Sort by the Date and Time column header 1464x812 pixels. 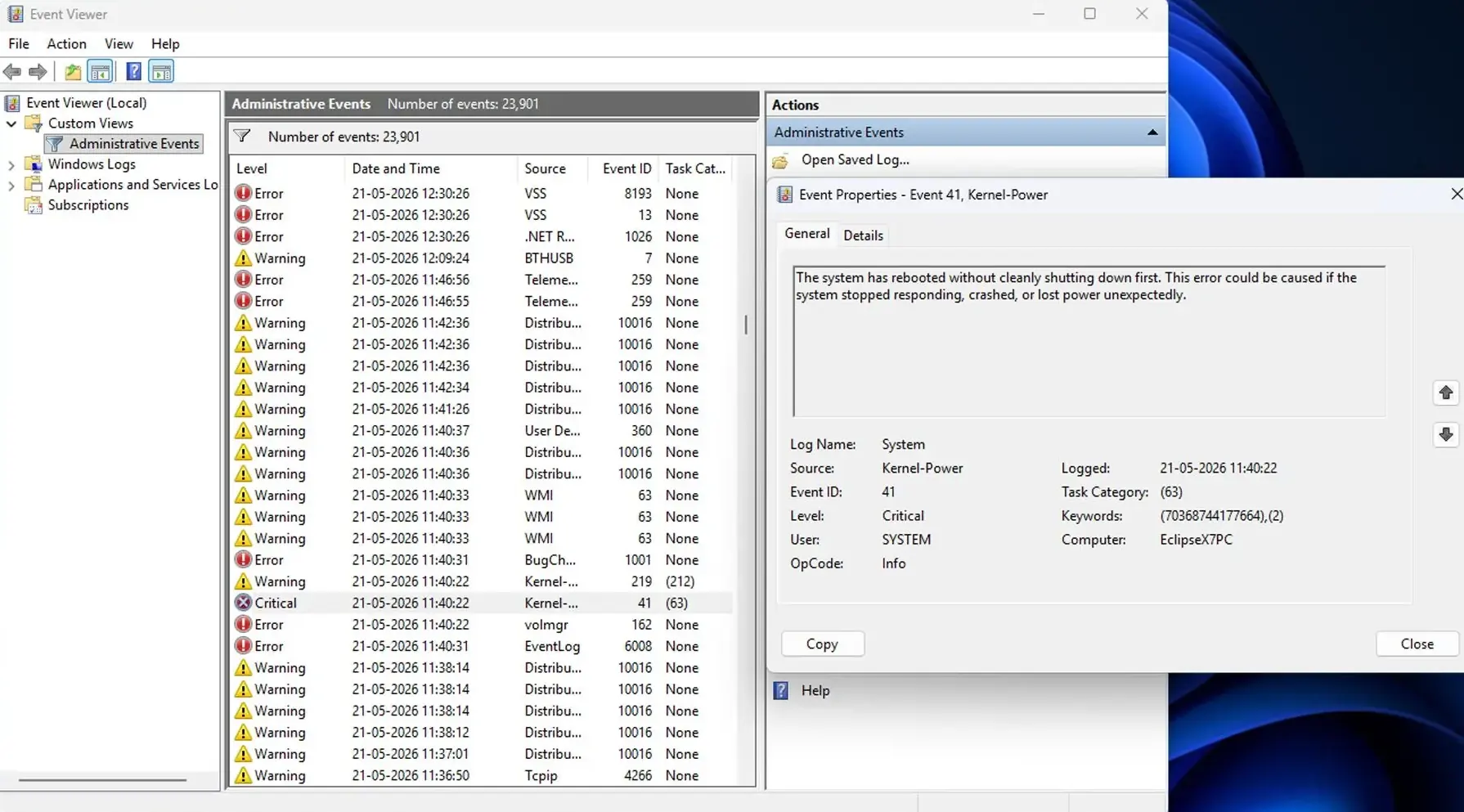[x=431, y=168]
